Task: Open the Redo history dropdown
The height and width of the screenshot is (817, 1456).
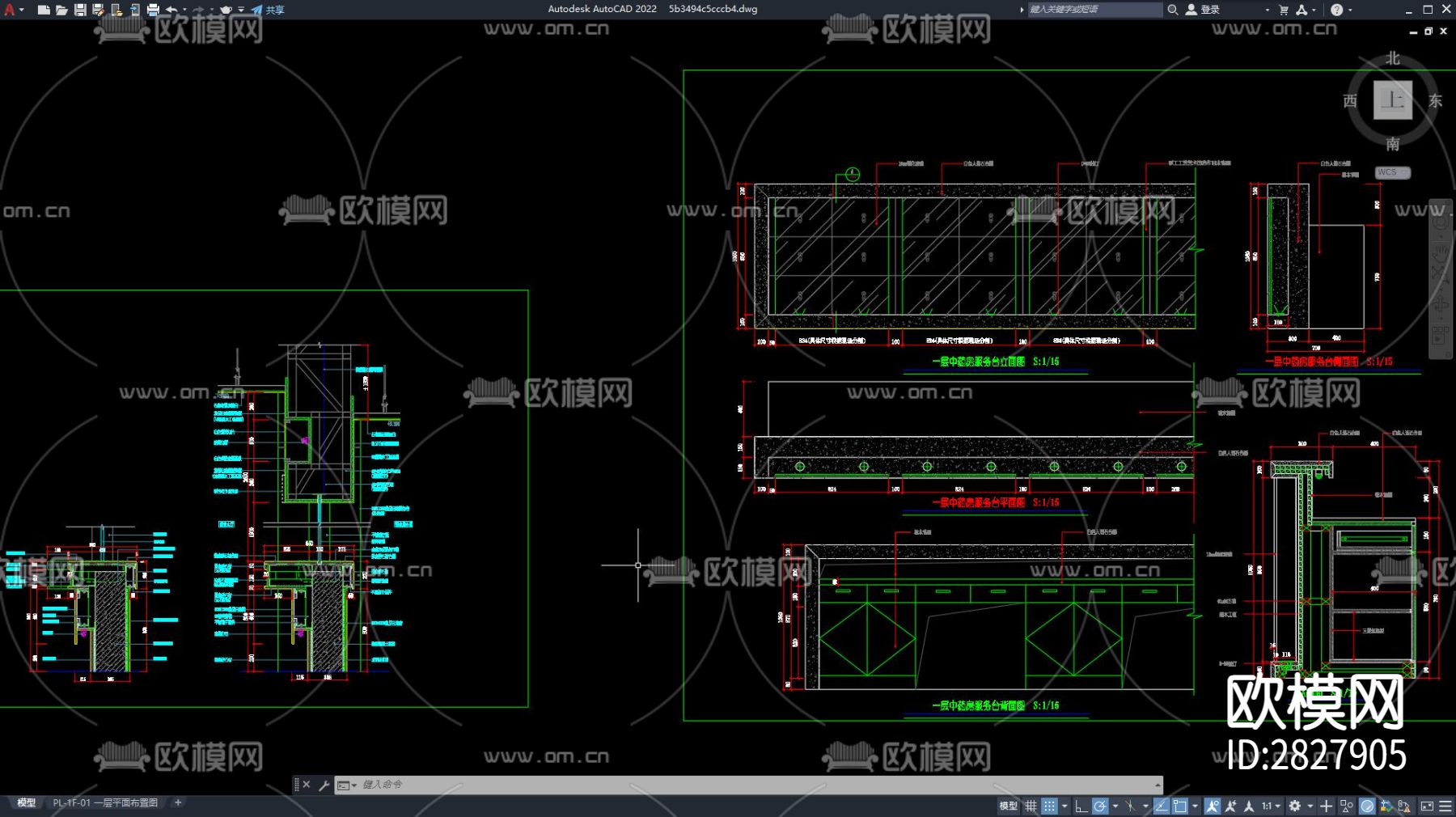Action: (211, 10)
